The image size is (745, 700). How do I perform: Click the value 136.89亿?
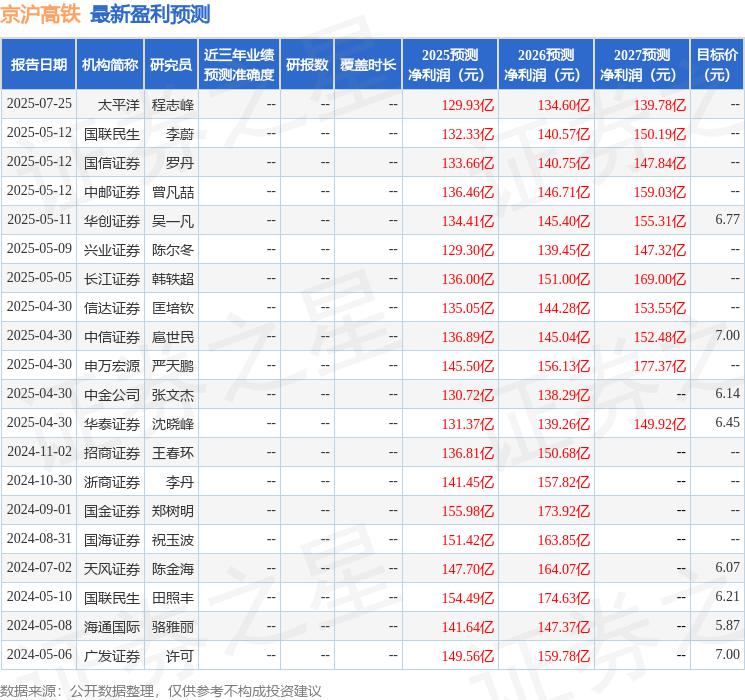coord(468,337)
